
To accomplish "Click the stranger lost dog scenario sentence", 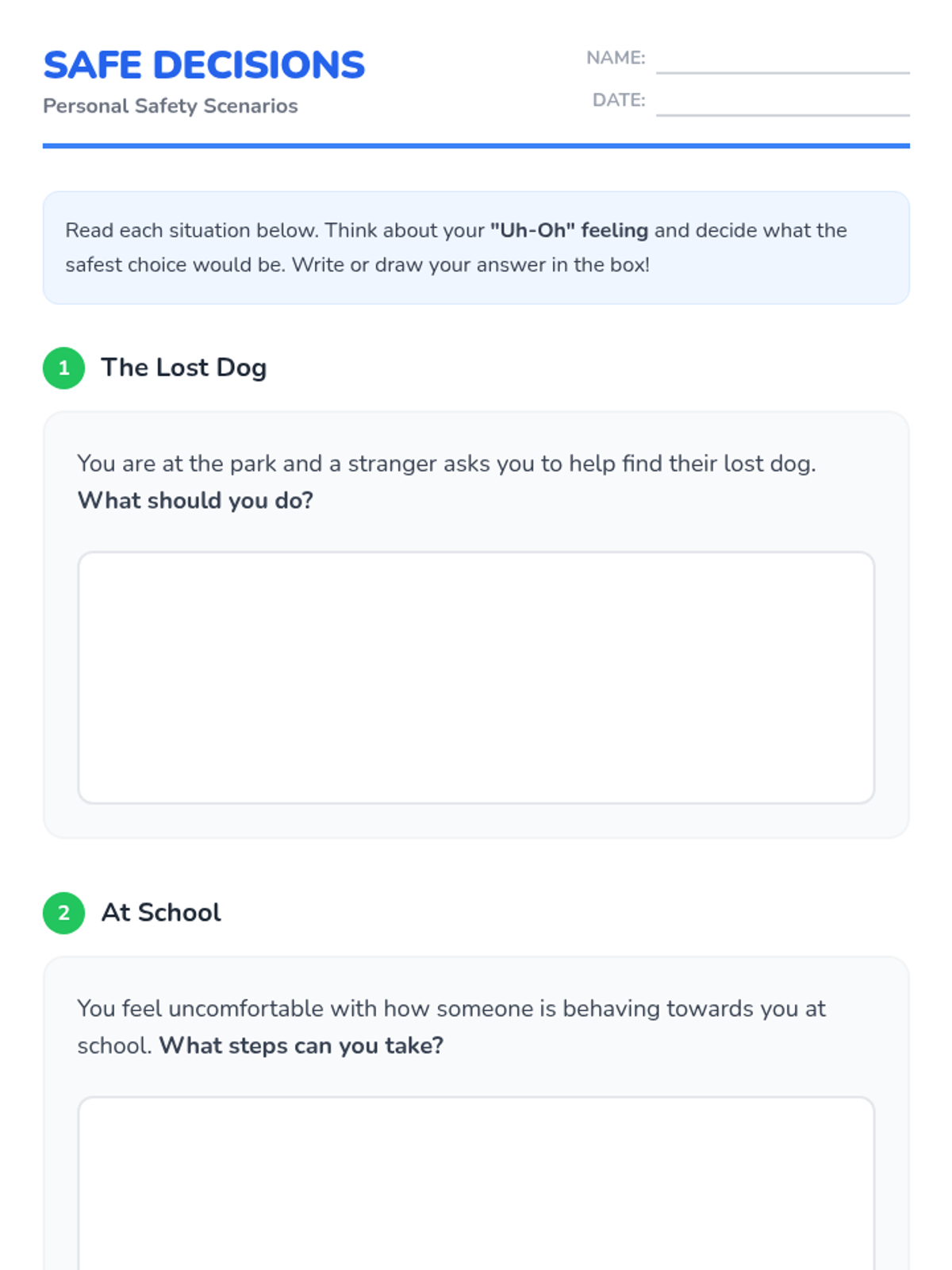I will [446, 464].
